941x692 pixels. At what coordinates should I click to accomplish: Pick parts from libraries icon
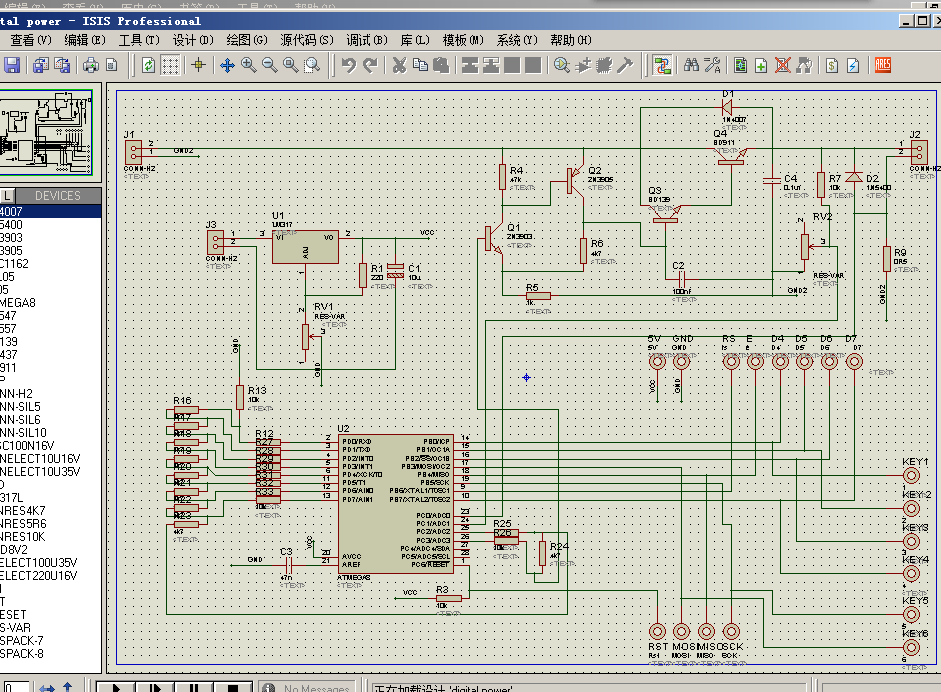[562, 65]
